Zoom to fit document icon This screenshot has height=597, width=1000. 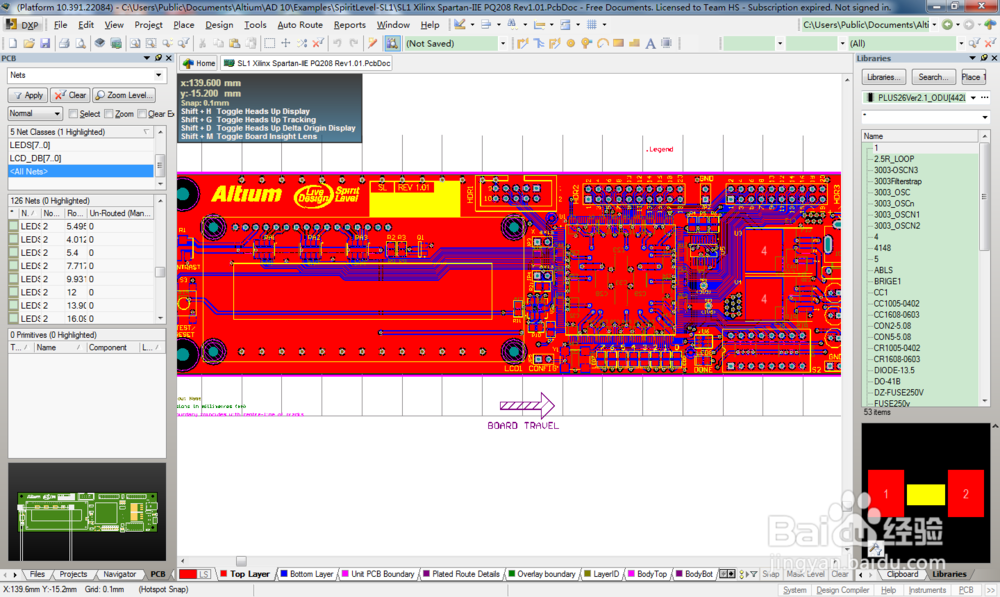(135, 43)
